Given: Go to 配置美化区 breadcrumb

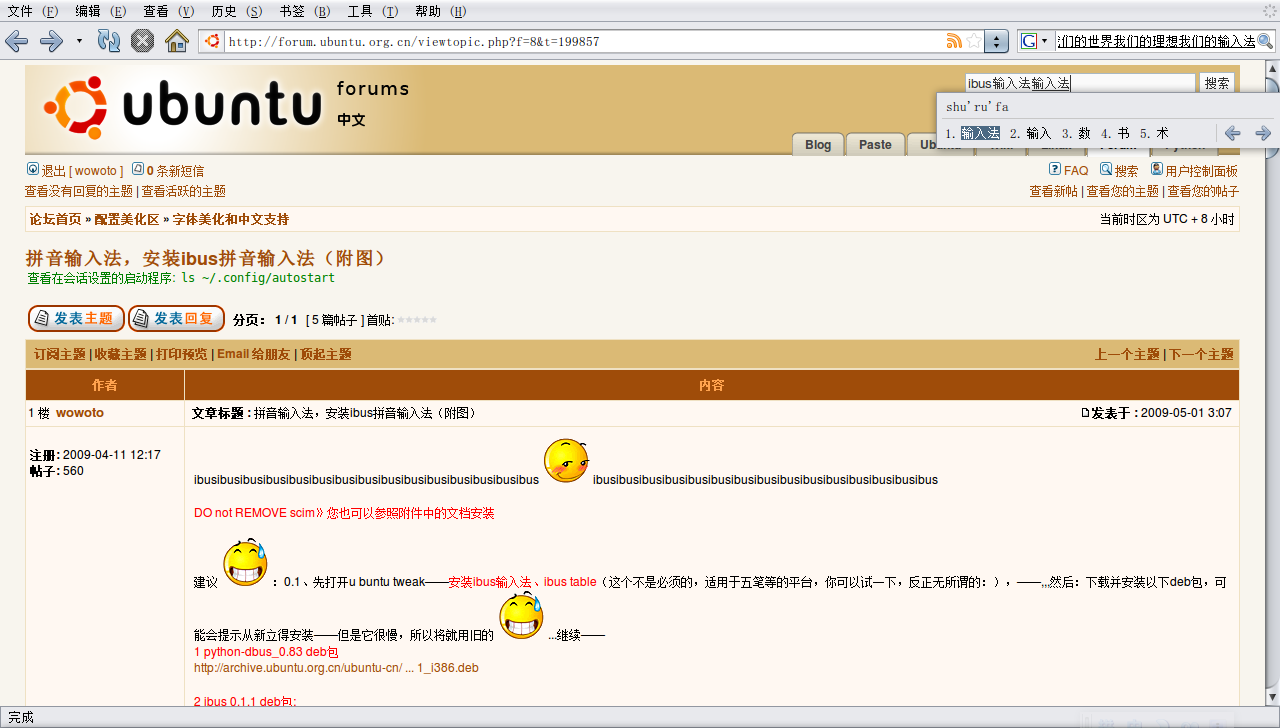Looking at the screenshot, I should point(127,219).
